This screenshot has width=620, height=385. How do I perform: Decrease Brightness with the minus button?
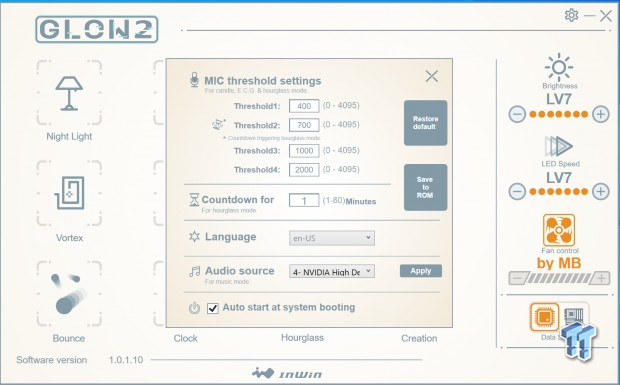517,115
